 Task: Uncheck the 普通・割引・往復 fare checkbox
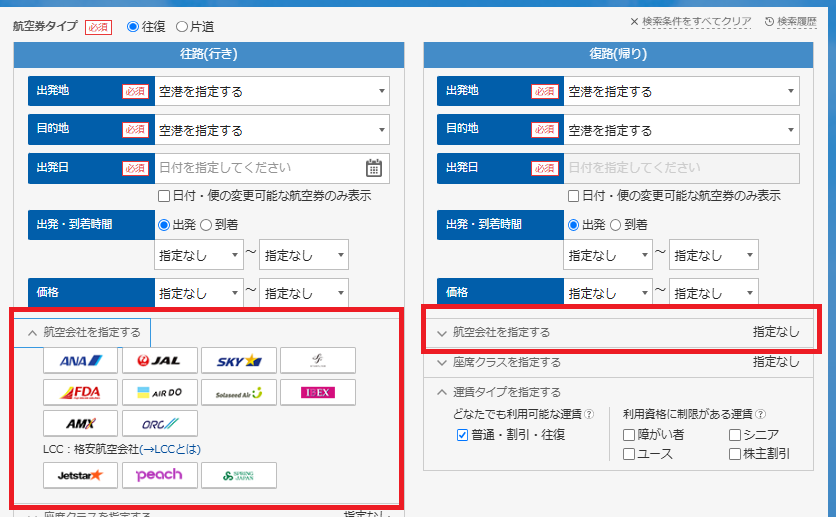tap(462, 435)
